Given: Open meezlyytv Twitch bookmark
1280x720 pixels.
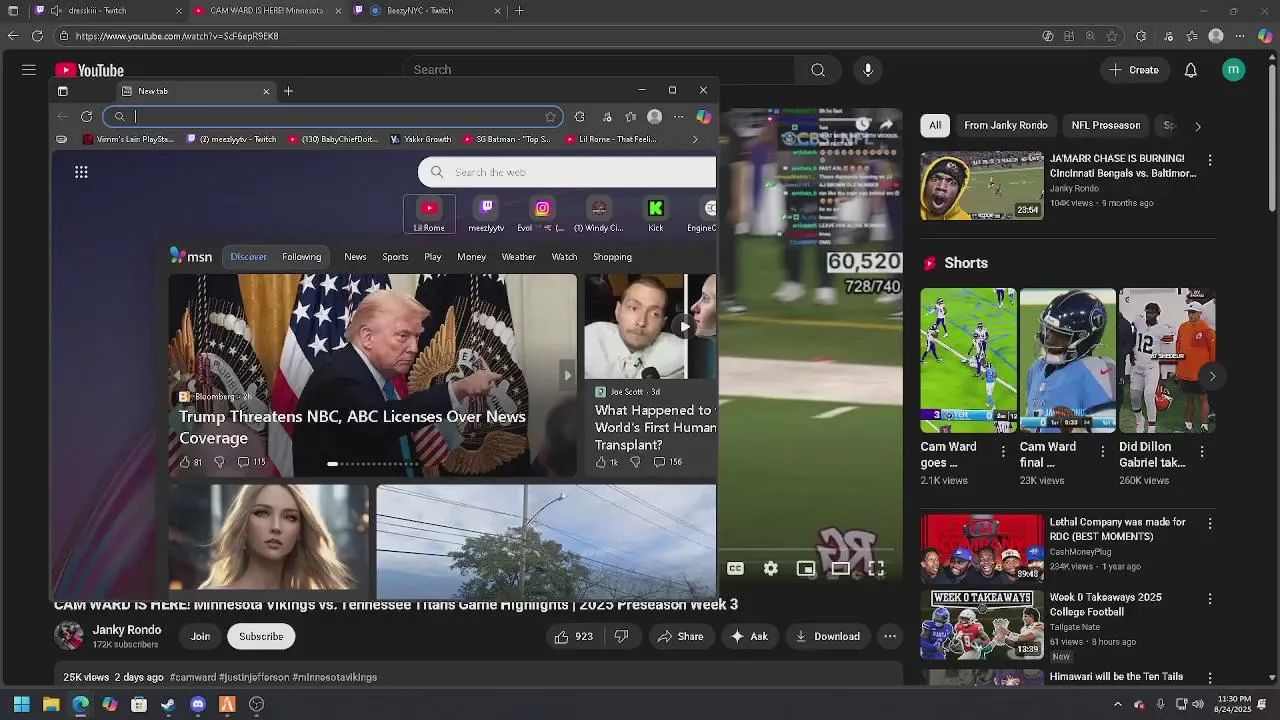Looking at the screenshot, I should point(232,139).
